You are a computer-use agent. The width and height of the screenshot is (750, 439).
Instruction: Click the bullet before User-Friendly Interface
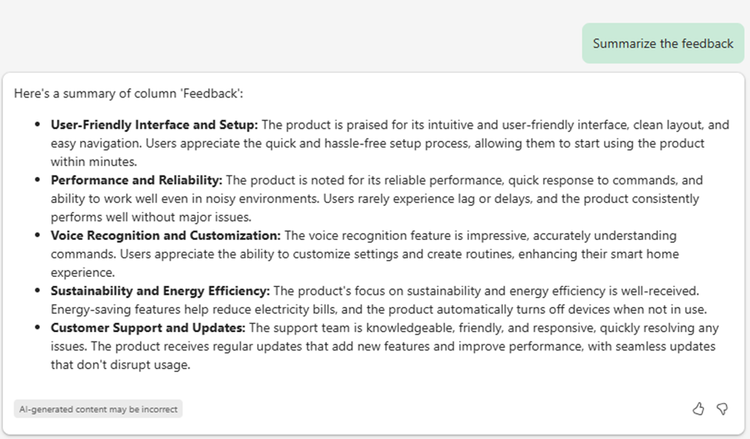point(37,124)
